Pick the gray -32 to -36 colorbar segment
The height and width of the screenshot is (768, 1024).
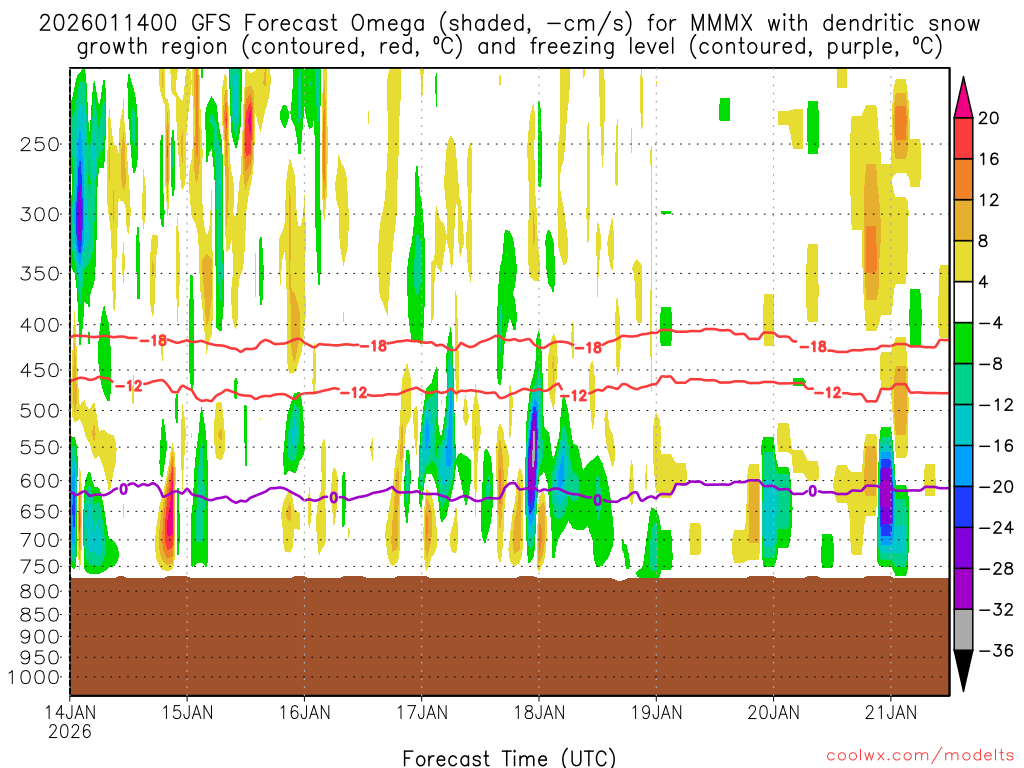[963, 630]
